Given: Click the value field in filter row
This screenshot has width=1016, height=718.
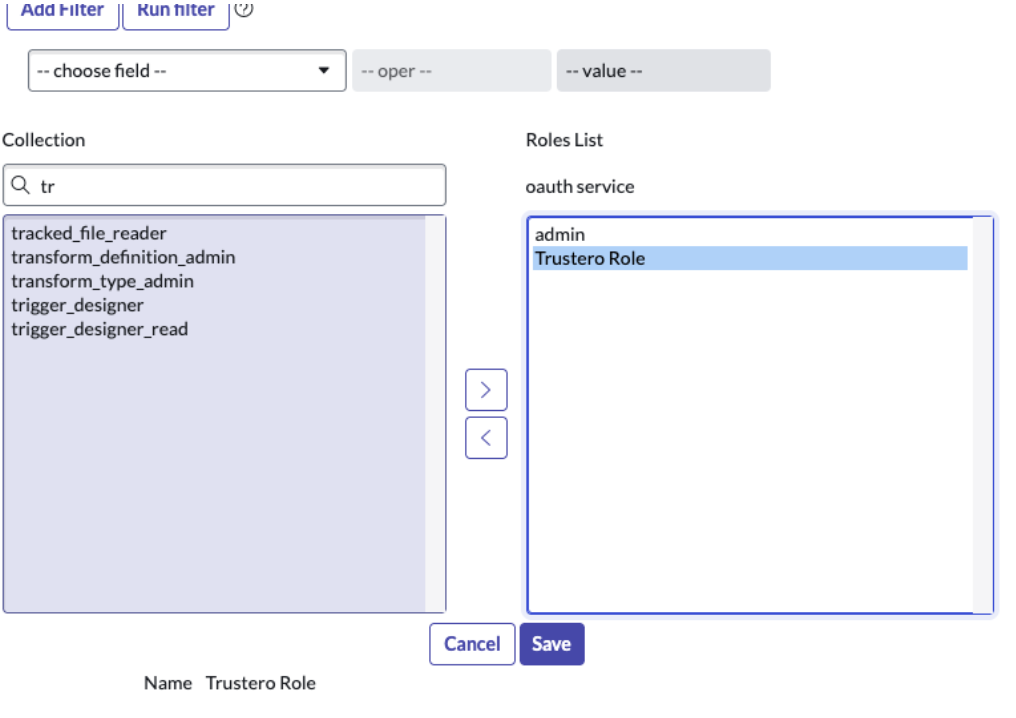Looking at the screenshot, I should [x=663, y=71].
